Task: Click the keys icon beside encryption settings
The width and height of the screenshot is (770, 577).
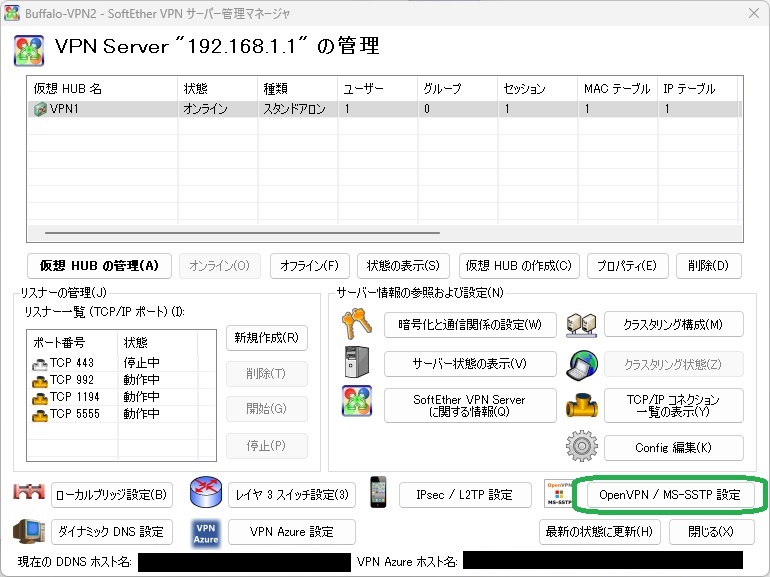Action: pos(357,324)
